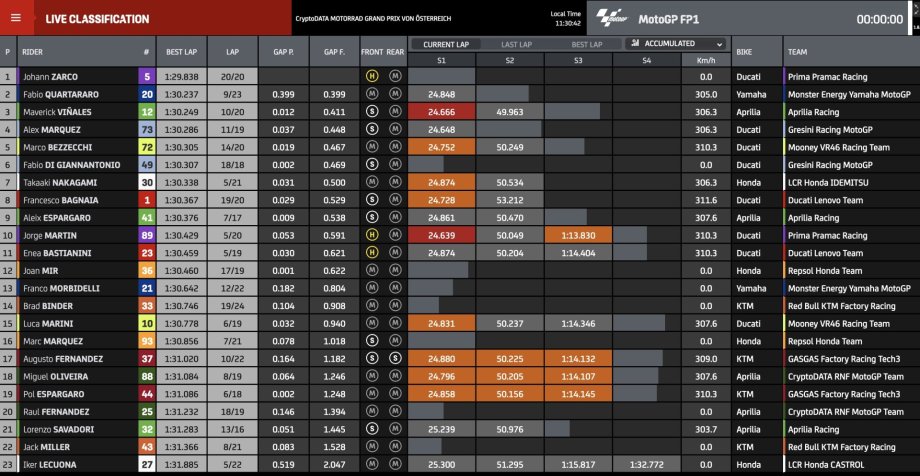The image size is (920, 476).
Task: Select rider Marc MARQUEZ
Action: pyautogui.click(x=53, y=341)
